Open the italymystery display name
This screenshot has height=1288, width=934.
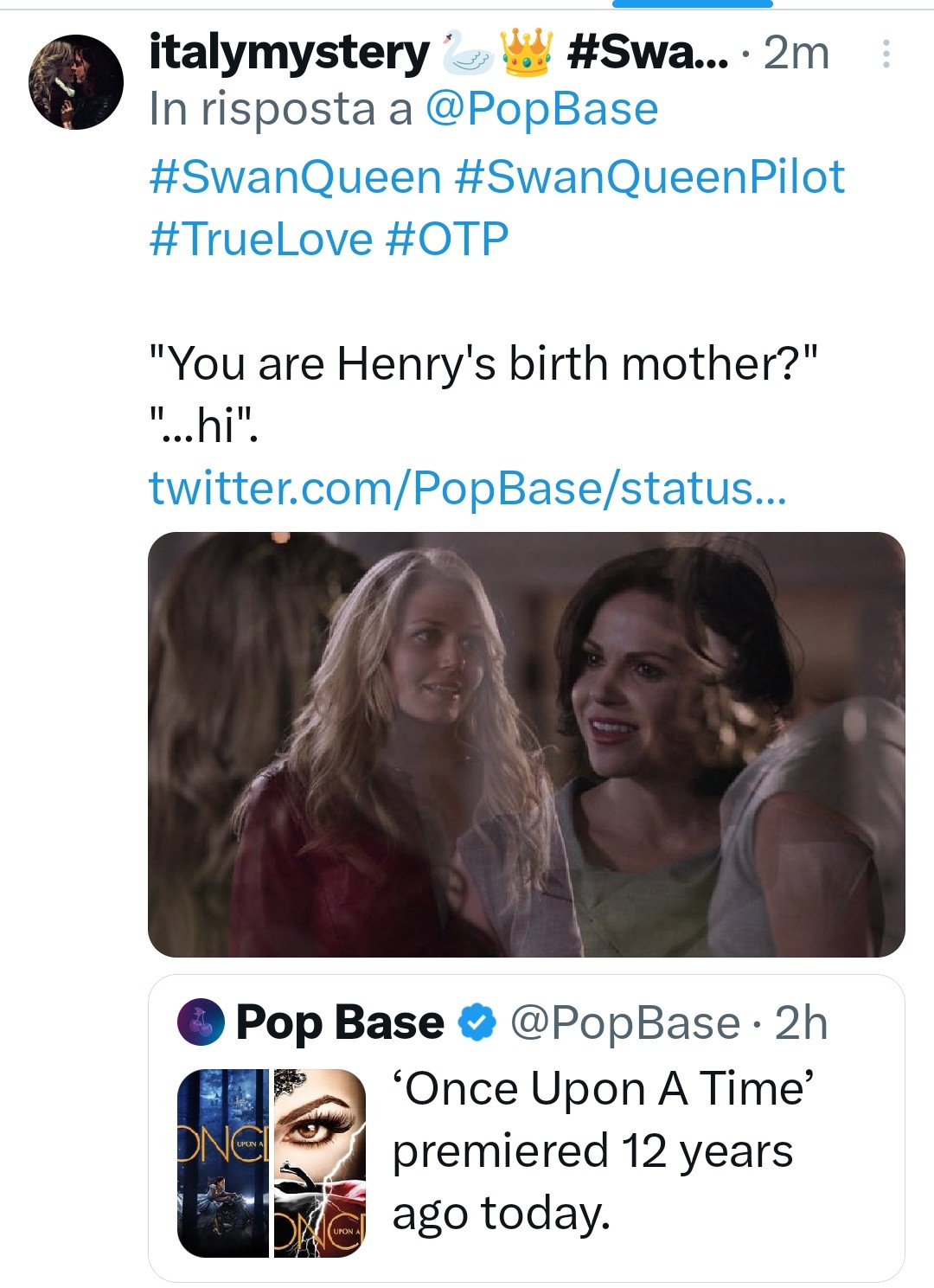tap(289, 53)
